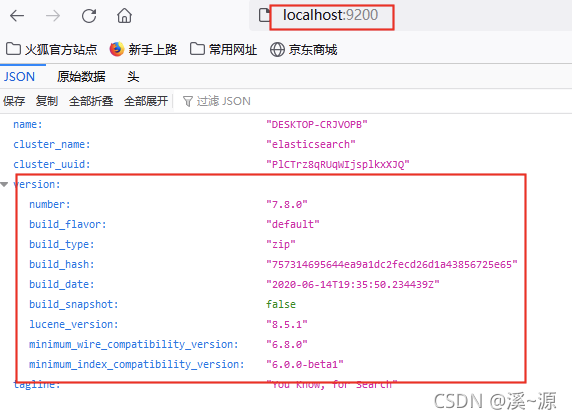Click 全部折叠 to collapse all

pyautogui.click(x=91, y=101)
